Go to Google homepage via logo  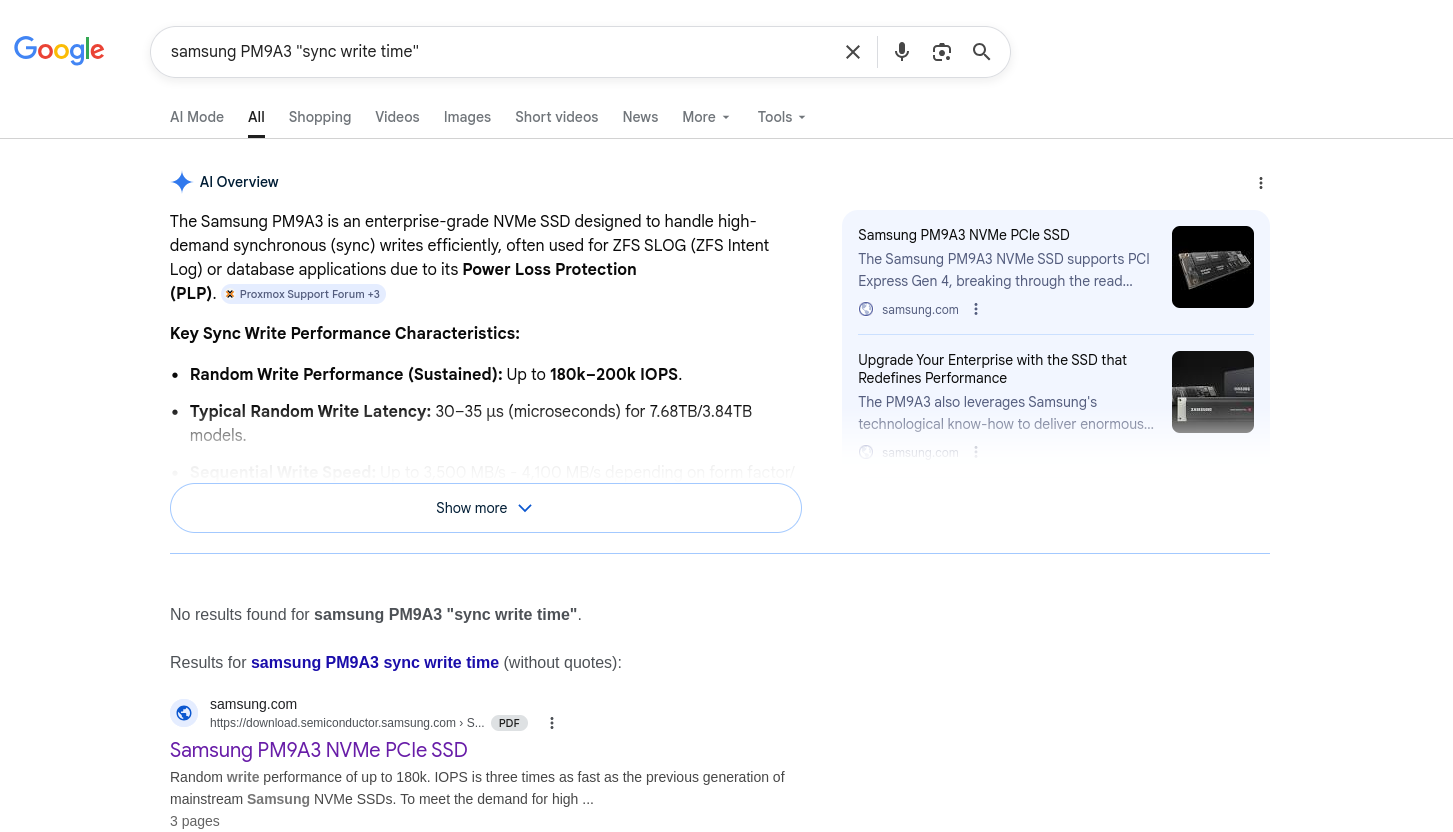[59, 50]
